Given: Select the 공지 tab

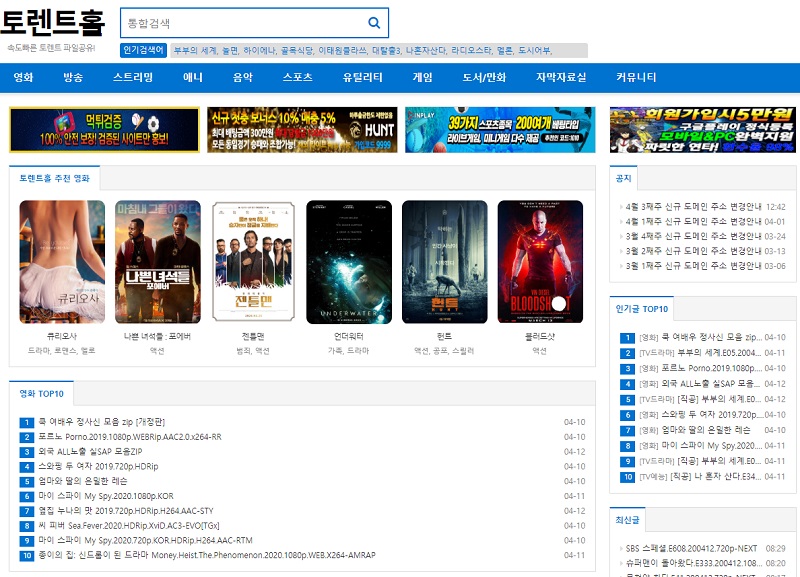Looking at the screenshot, I should tap(623, 178).
